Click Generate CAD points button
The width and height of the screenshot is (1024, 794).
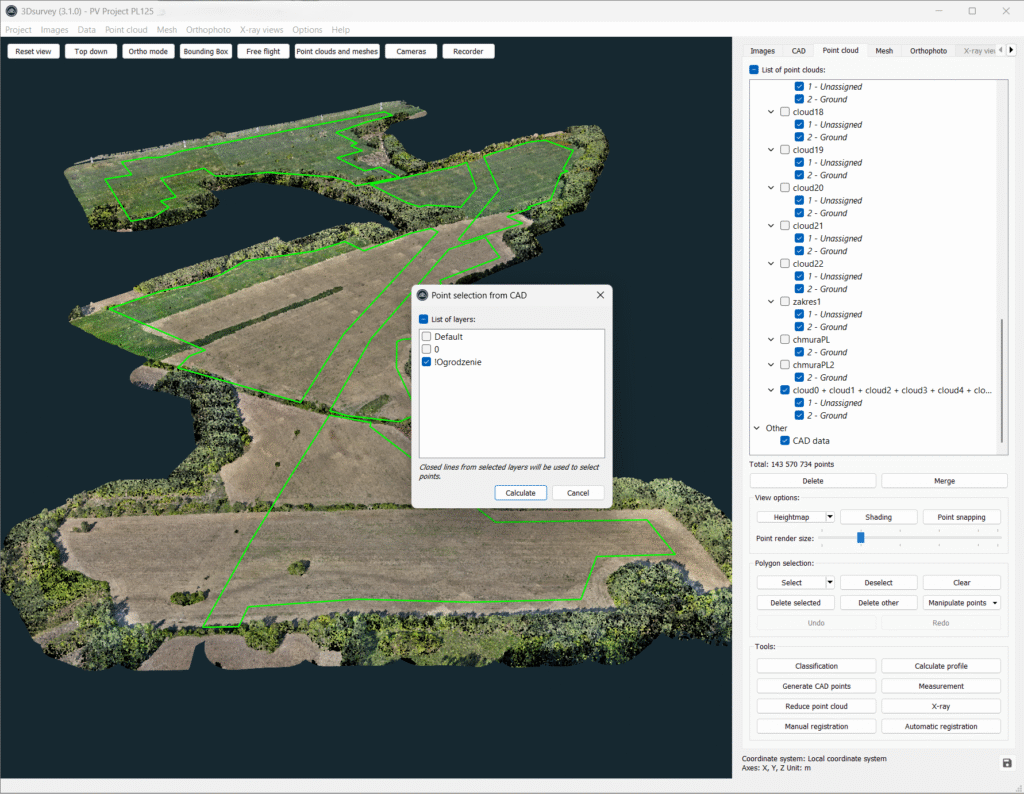click(816, 686)
